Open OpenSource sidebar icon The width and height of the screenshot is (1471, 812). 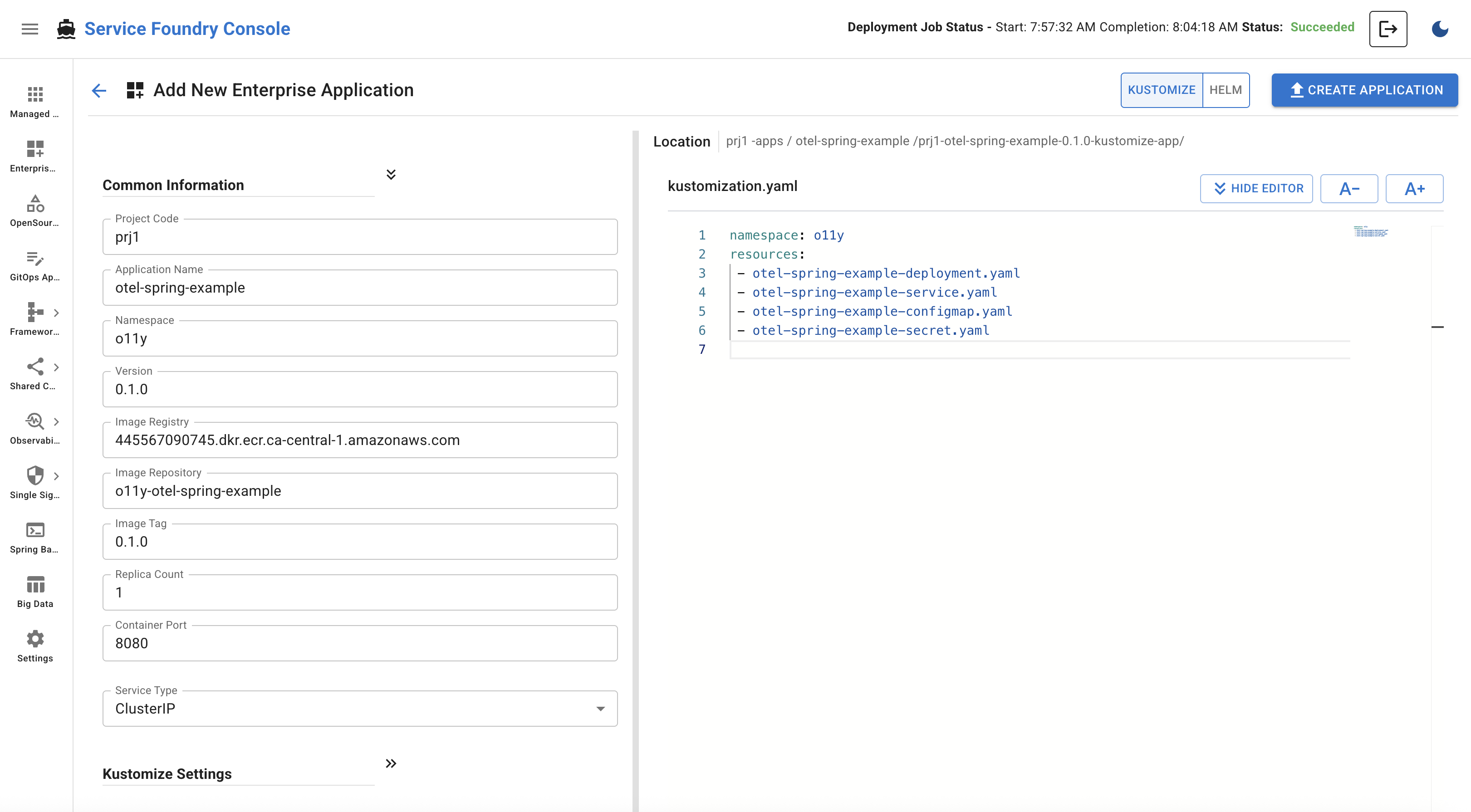(x=35, y=203)
